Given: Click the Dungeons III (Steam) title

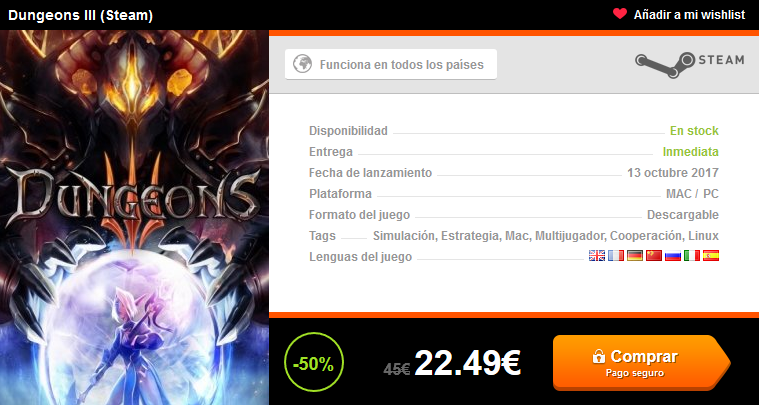Looking at the screenshot, I should [x=80, y=16].
